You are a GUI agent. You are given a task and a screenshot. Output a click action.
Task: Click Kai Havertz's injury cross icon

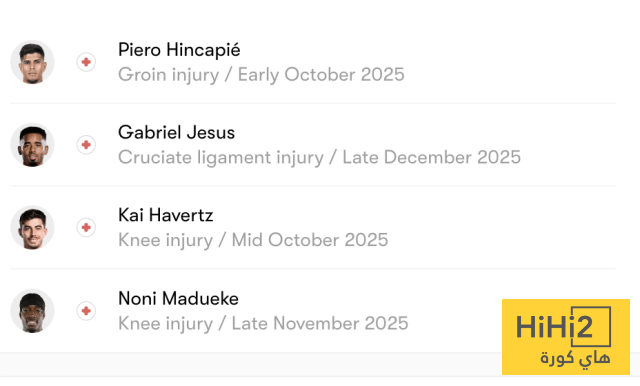point(86,227)
